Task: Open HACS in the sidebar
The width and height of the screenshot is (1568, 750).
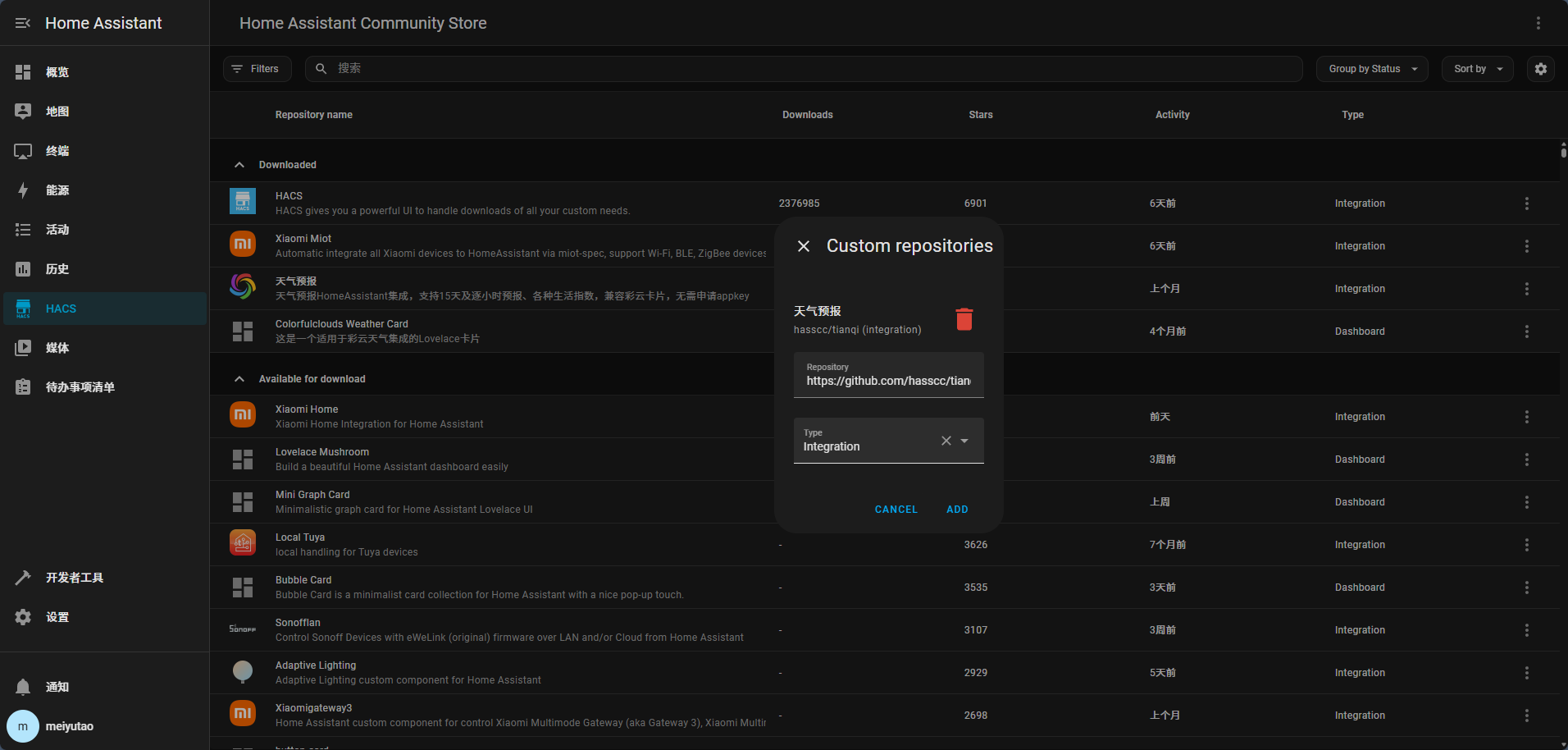Action: click(61, 309)
